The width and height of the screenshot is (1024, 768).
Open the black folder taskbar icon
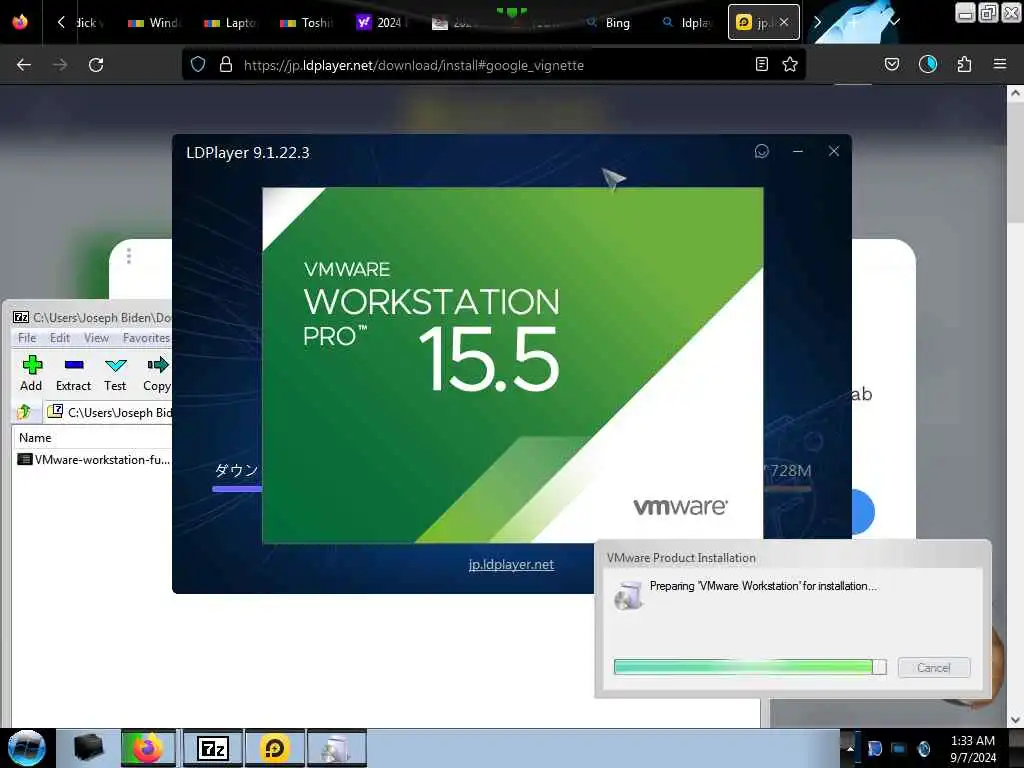pos(89,748)
